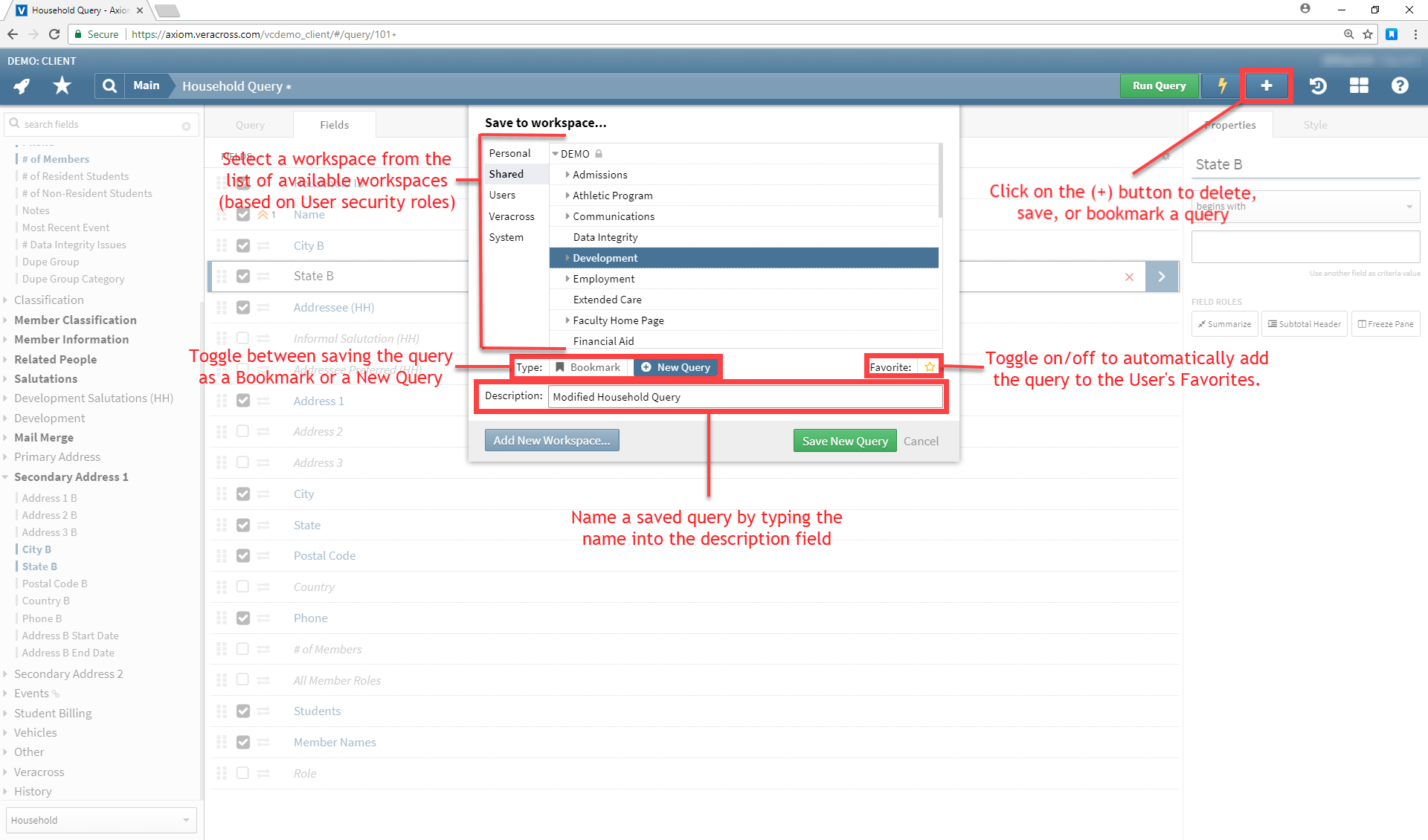Expand the Faculty Home Page workspace
Image resolution: width=1428 pixels, height=840 pixels.
coord(567,320)
